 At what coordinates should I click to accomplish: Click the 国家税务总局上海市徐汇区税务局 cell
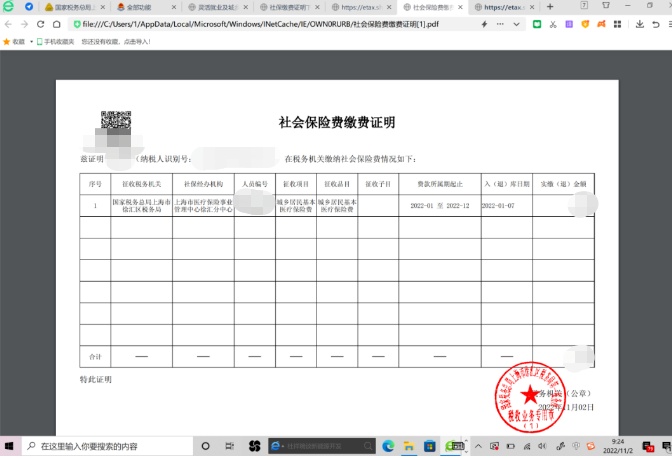tap(141, 206)
